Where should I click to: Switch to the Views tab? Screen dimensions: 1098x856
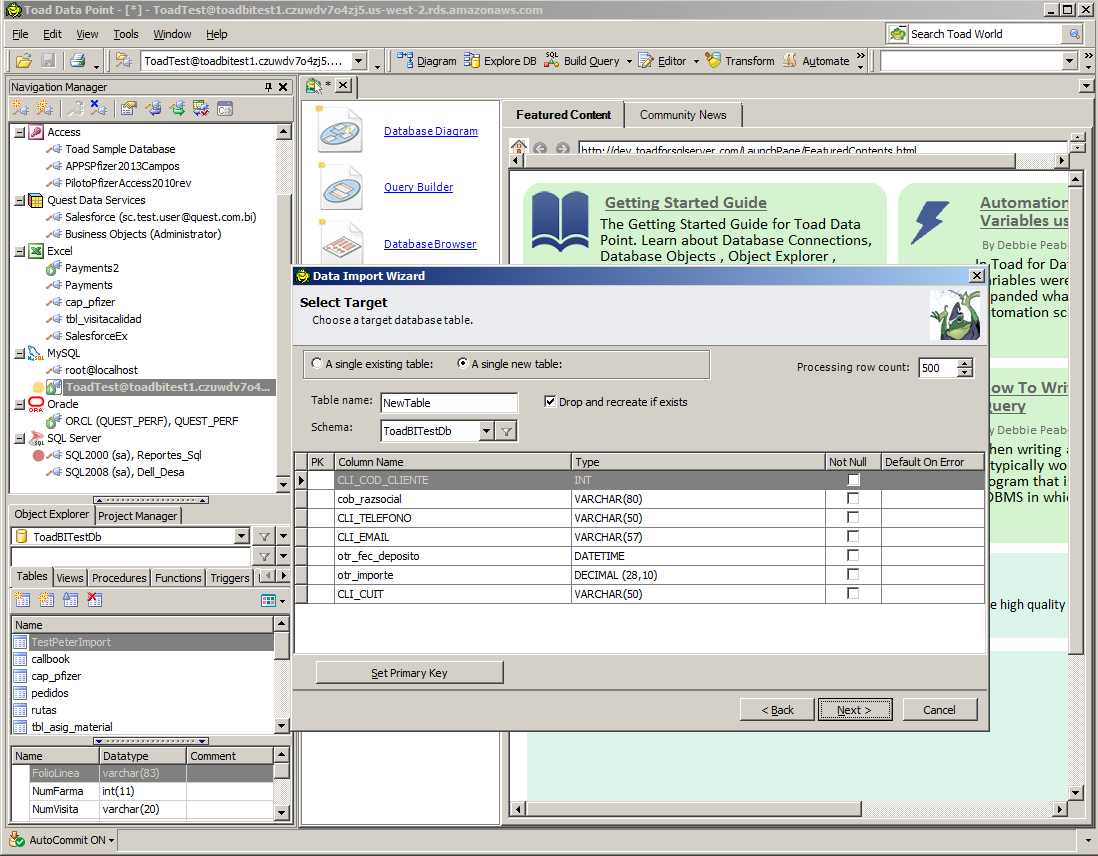70,578
